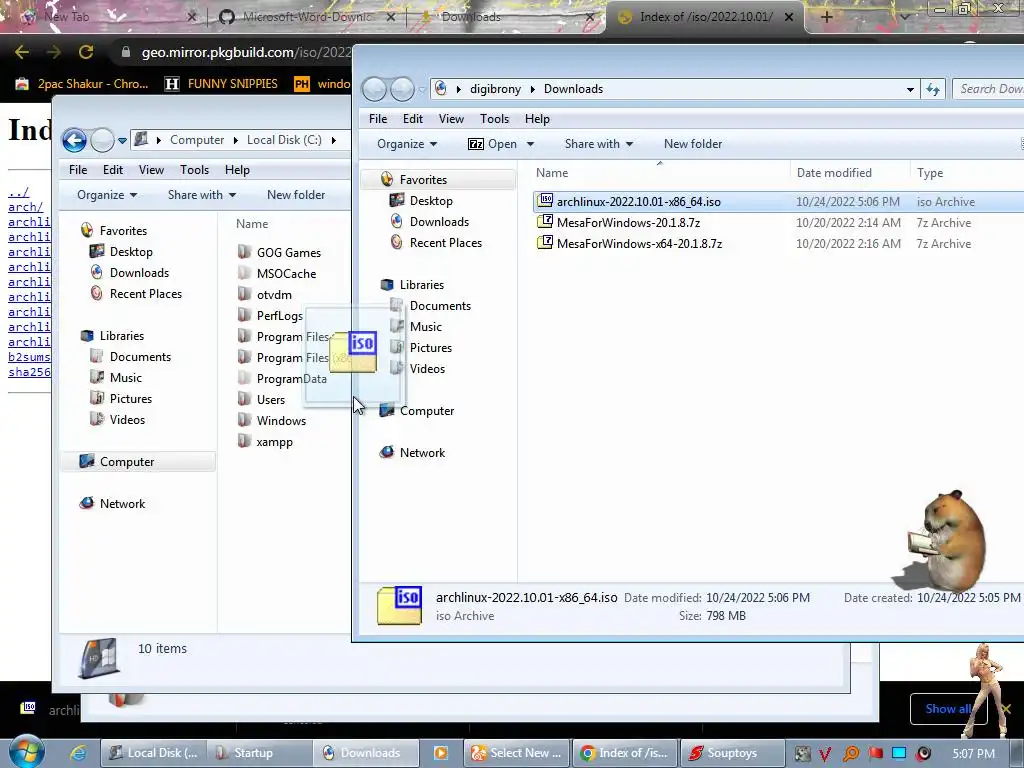The width and height of the screenshot is (1024, 768).
Task: Click Chrome address bar URL
Action: 246,52
